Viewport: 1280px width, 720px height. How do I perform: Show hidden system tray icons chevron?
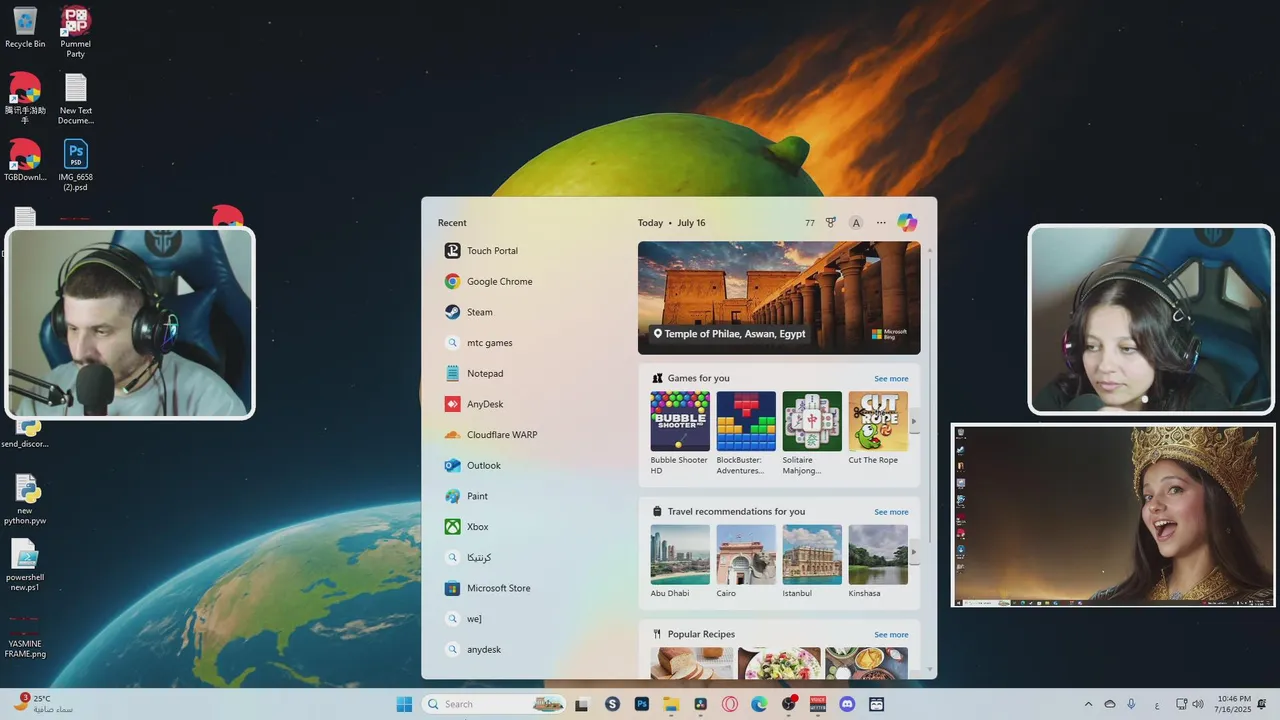coord(1088,704)
